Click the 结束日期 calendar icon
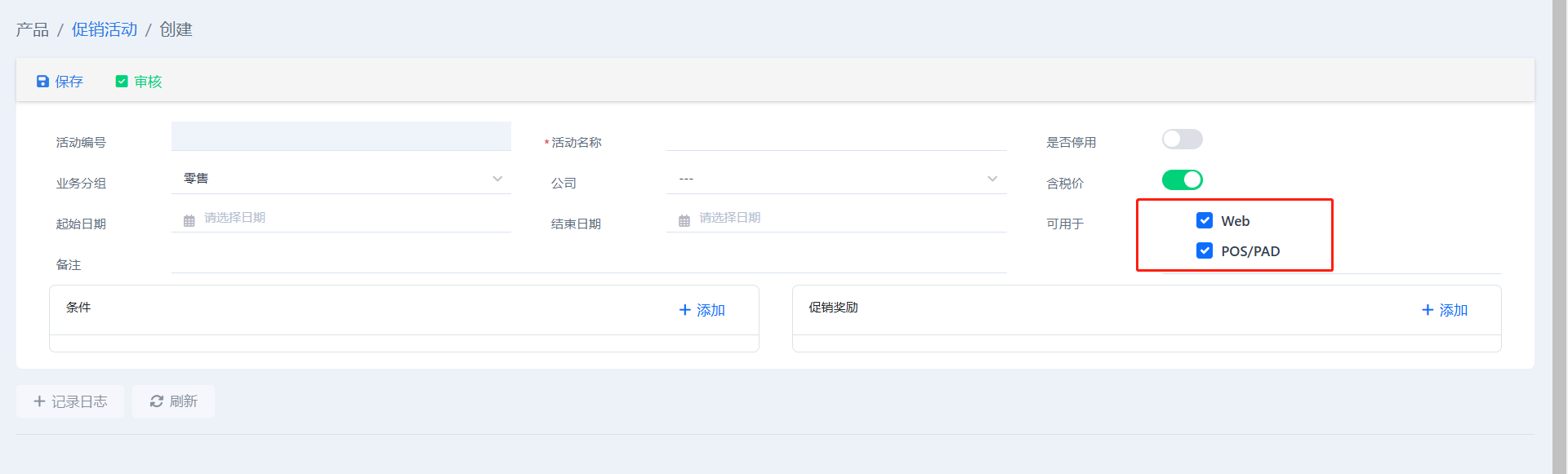 (x=684, y=220)
